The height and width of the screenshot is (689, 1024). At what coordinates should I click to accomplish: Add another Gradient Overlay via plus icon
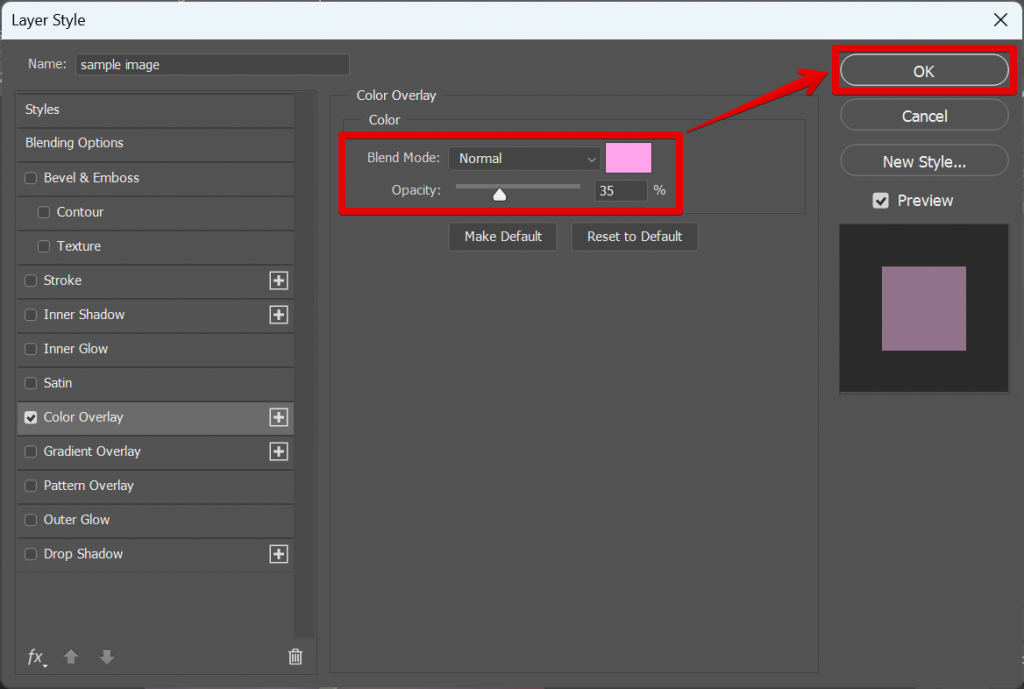tap(278, 452)
